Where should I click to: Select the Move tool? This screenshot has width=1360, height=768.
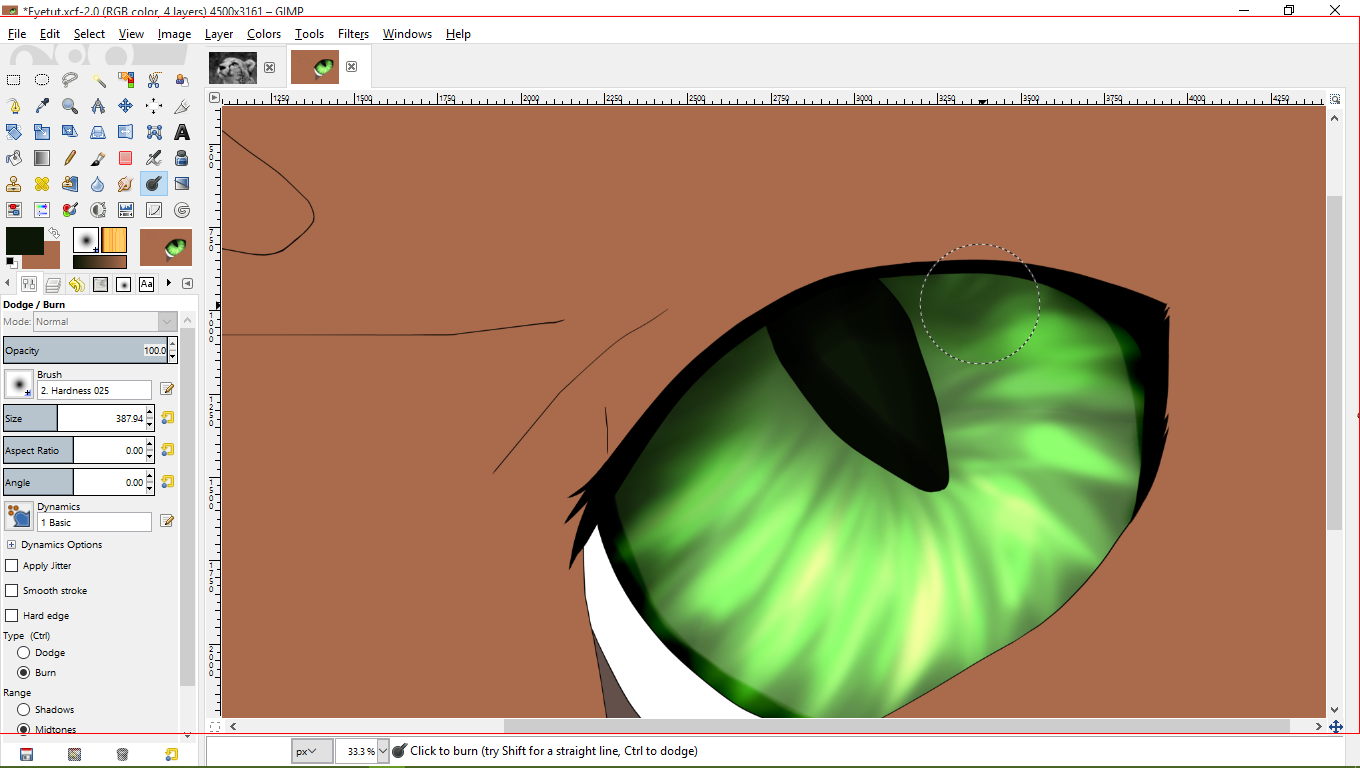click(x=126, y=106)
